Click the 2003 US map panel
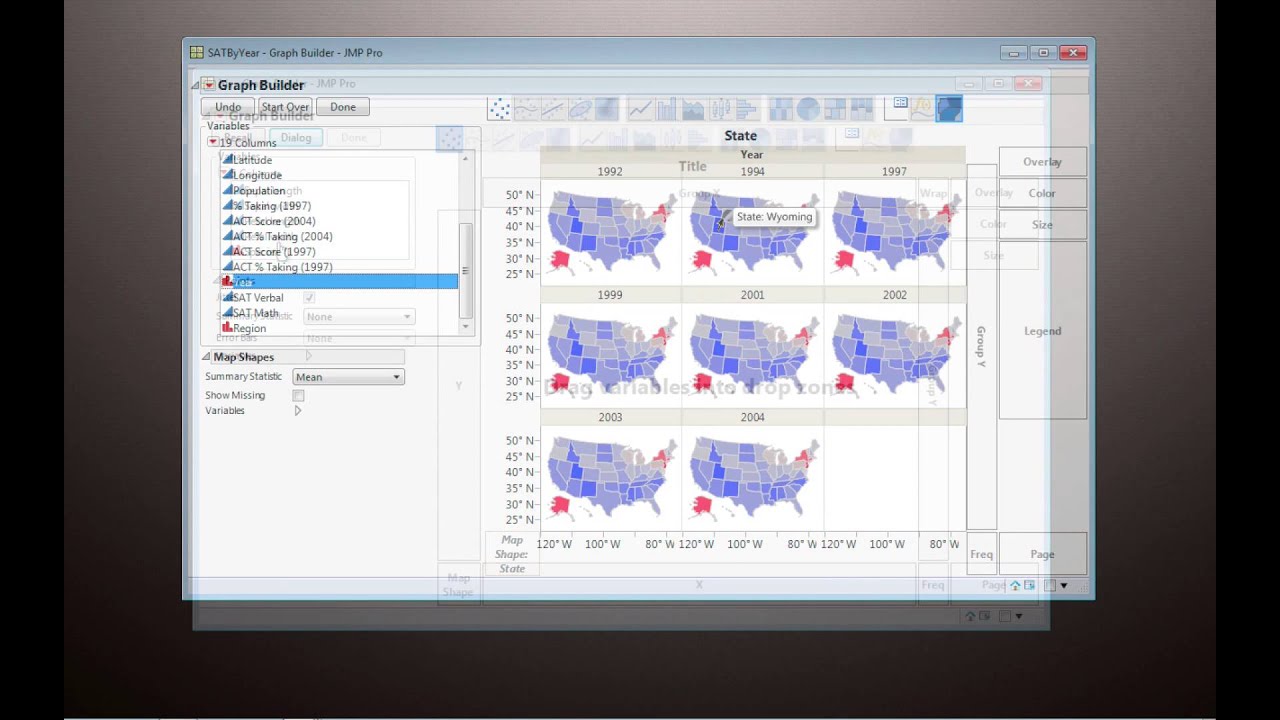The image size is (1280, 720). 610,479
